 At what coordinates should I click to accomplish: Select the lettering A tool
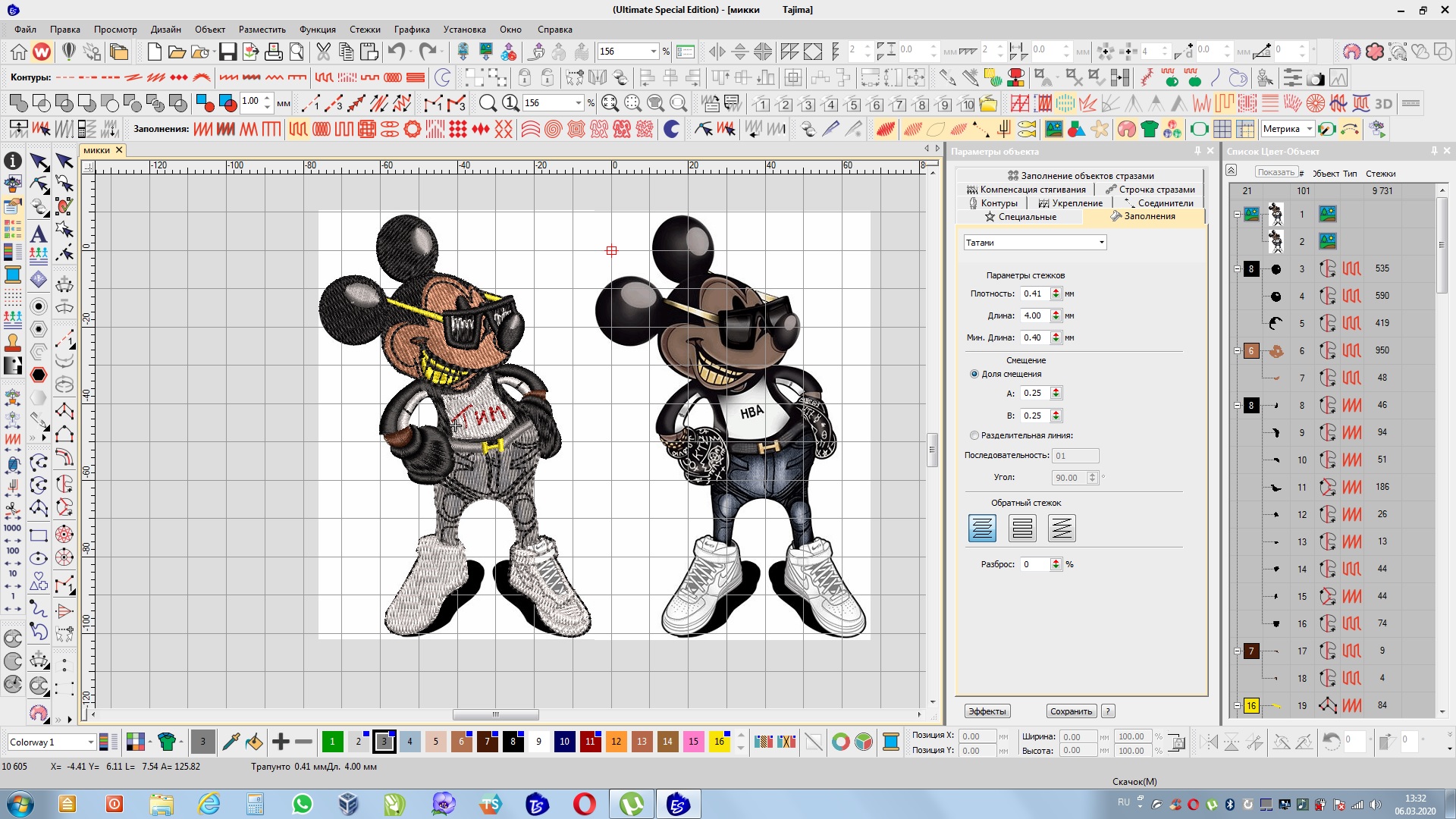pos(39,234)
